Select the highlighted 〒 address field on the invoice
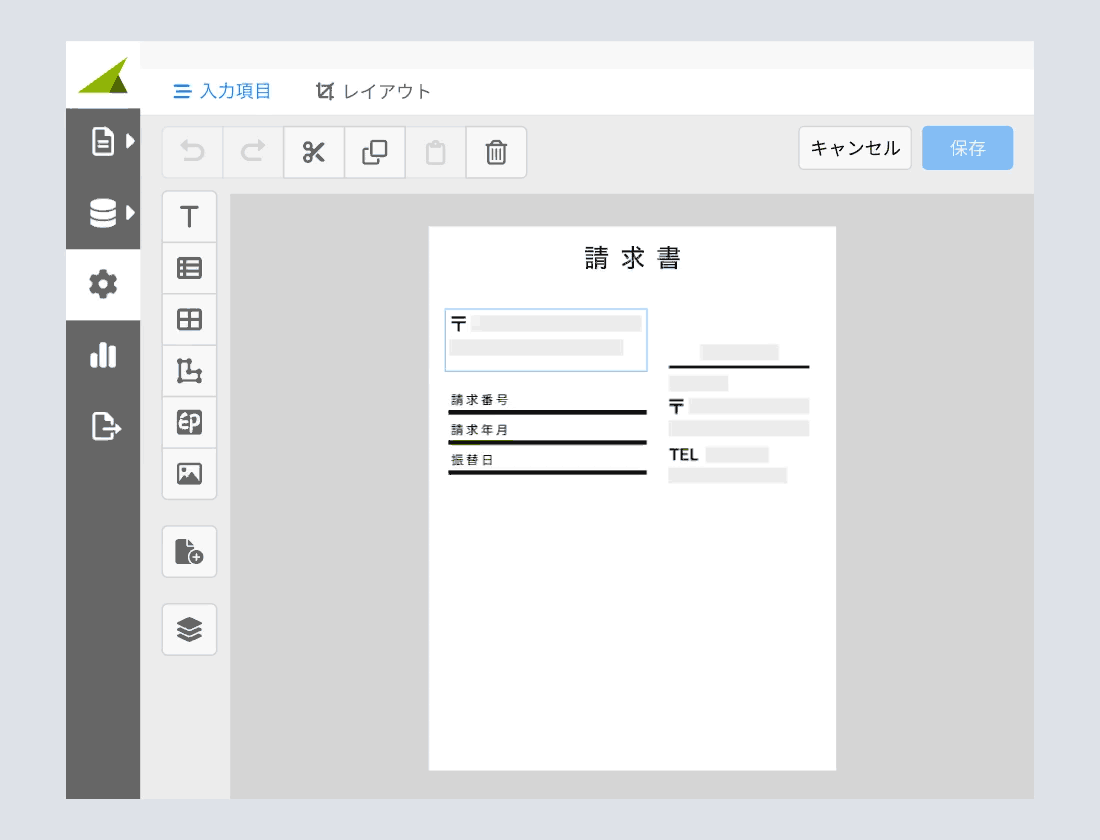Viewport: 1100px width, 840px height. [546, 340]
